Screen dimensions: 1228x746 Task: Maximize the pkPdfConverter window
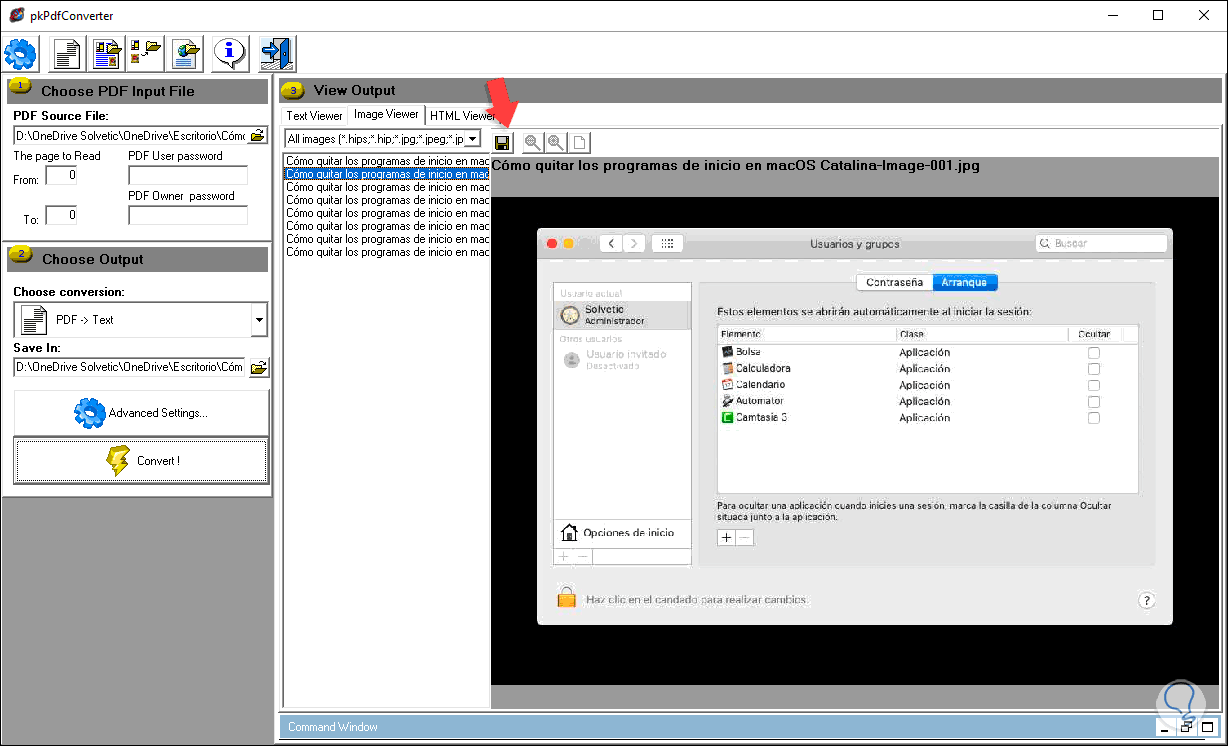point(1158,15)
